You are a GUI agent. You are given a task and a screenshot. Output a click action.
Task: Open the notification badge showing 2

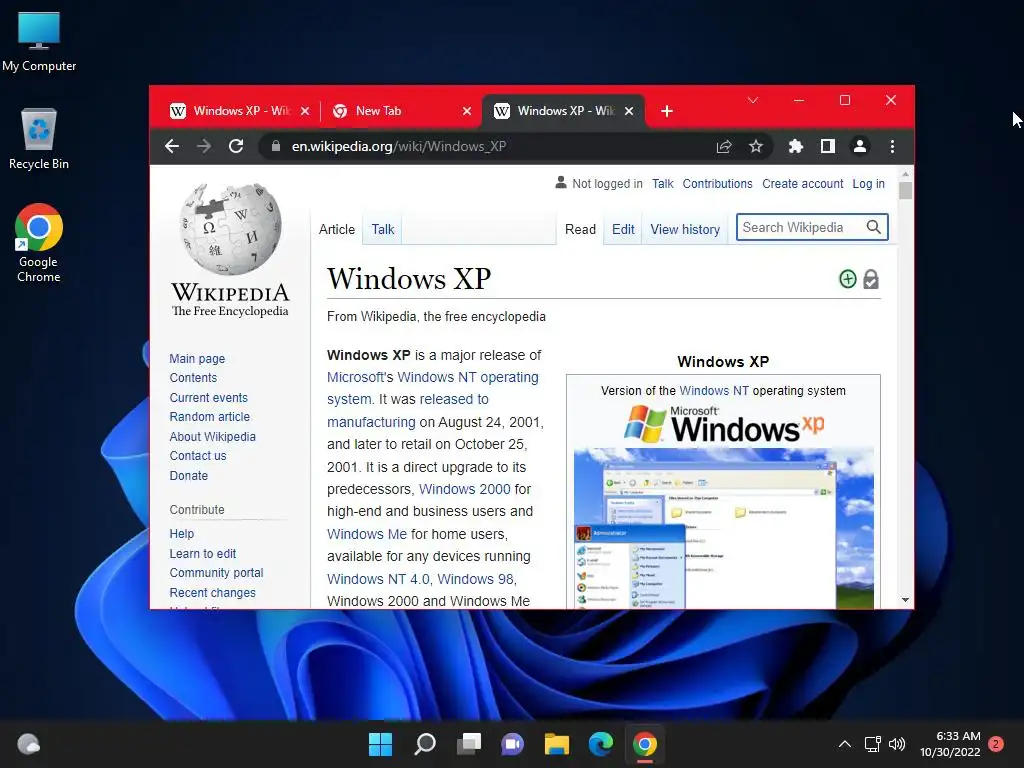point(996,744)
